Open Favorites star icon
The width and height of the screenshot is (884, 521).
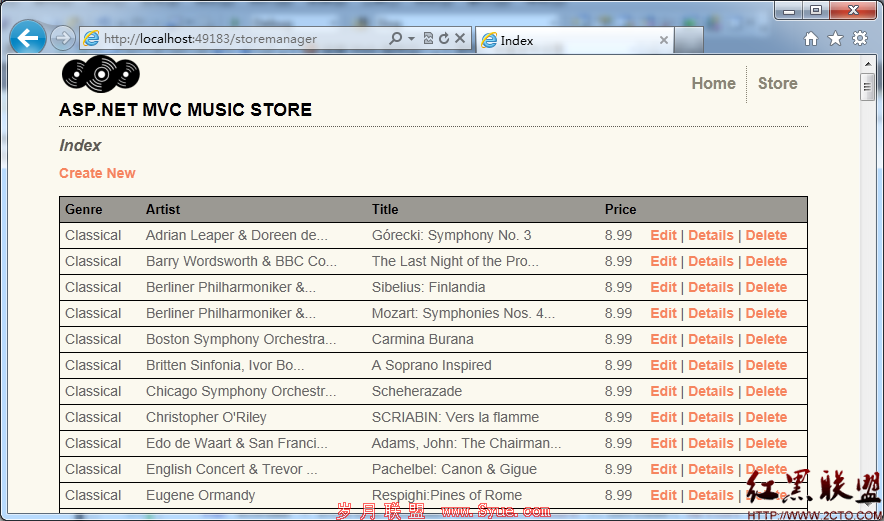click(x=835, y=38)
